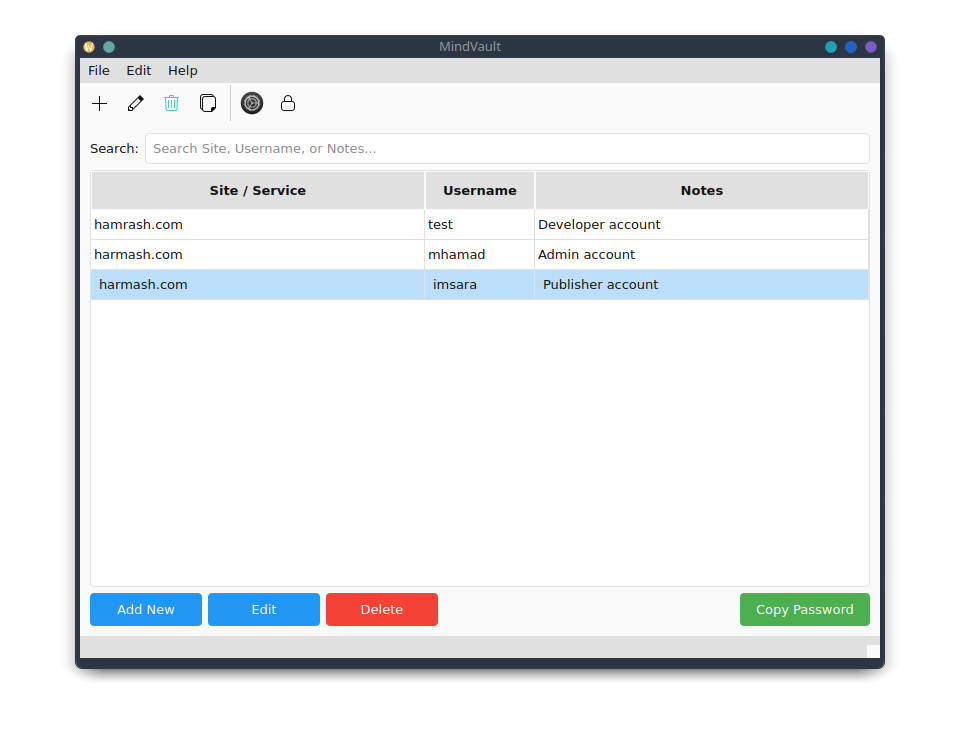Click the plus icon to add an entry
The width and height of the screenshot is (960, 754).
pyautogui.click(x=100, y=103)
